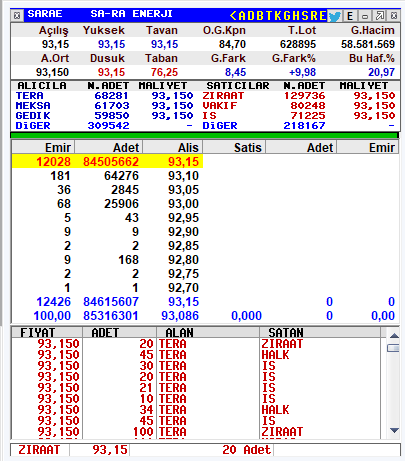Click the 93,086 weighted bid average
The height and width of the screenshot is (461, 405).
180,316
